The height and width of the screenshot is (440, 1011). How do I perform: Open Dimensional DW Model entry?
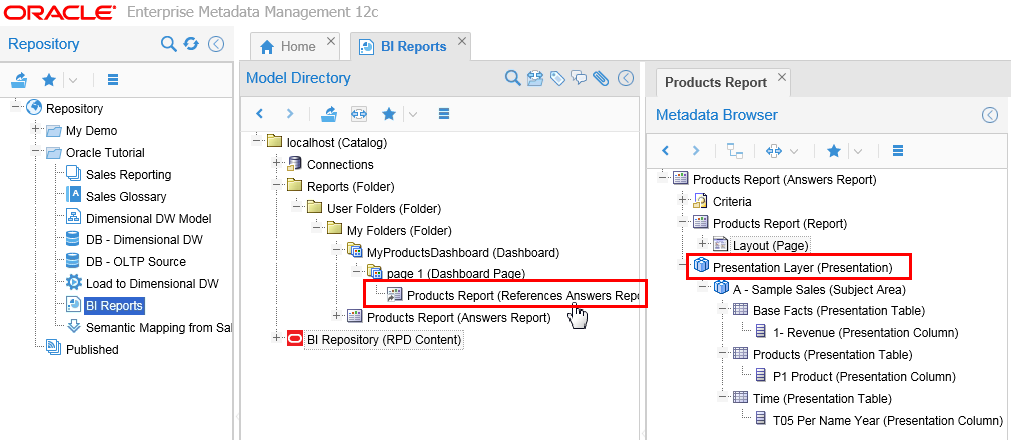tap(148, 218)
